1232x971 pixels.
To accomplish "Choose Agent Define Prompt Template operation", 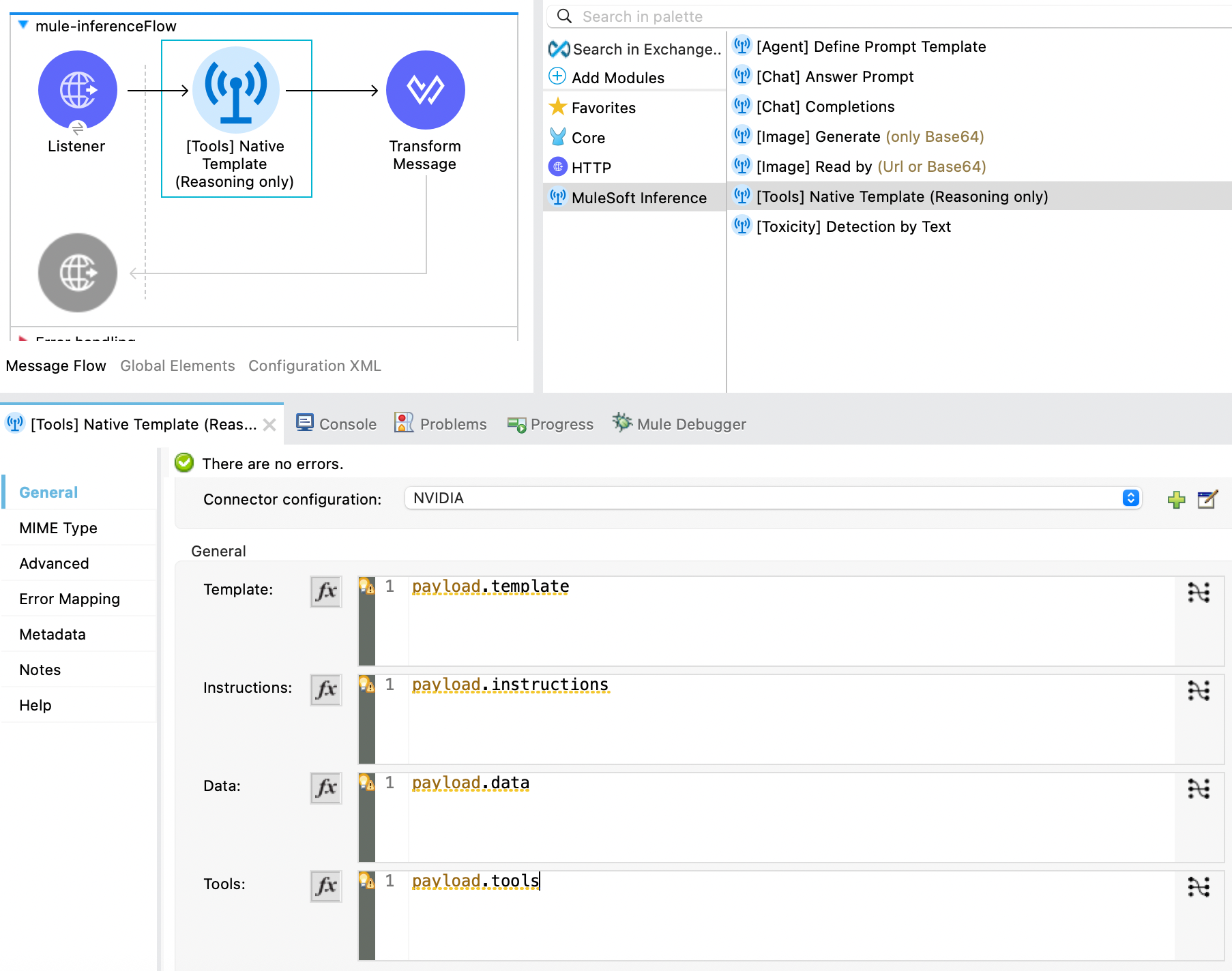I will click(x=860, y=46).
